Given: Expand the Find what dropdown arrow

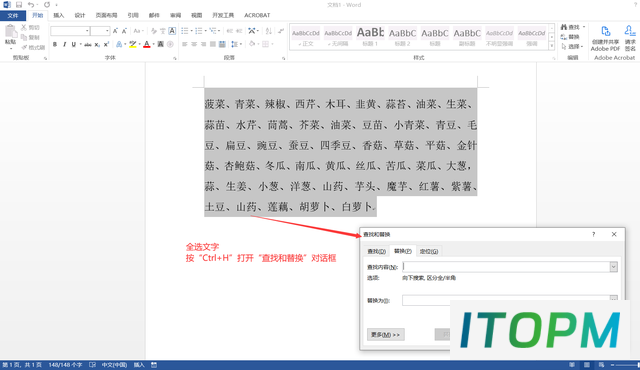Looking at the screenshot, I should click(613, 267).
